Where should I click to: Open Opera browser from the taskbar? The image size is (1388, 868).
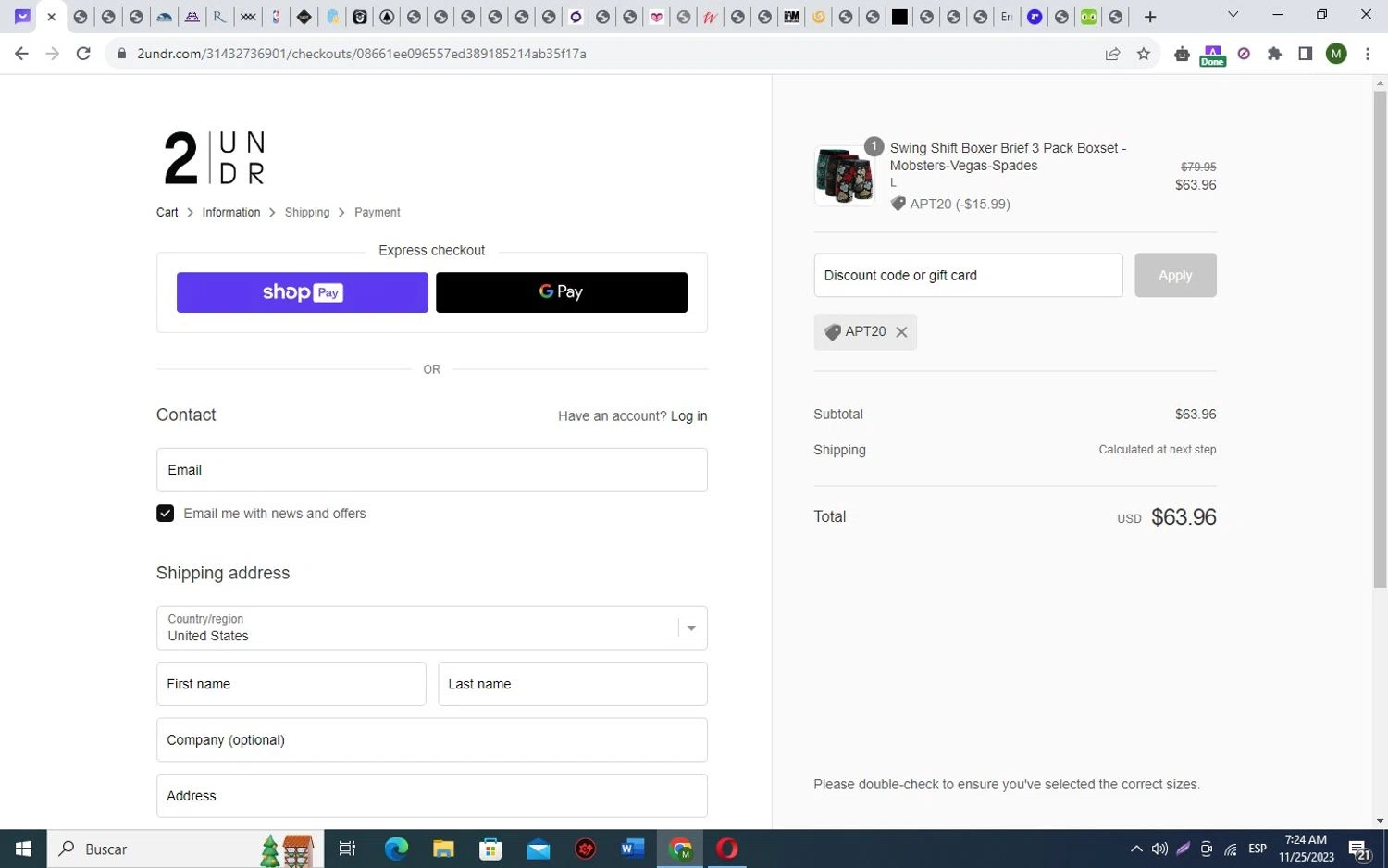coord(727,848)
